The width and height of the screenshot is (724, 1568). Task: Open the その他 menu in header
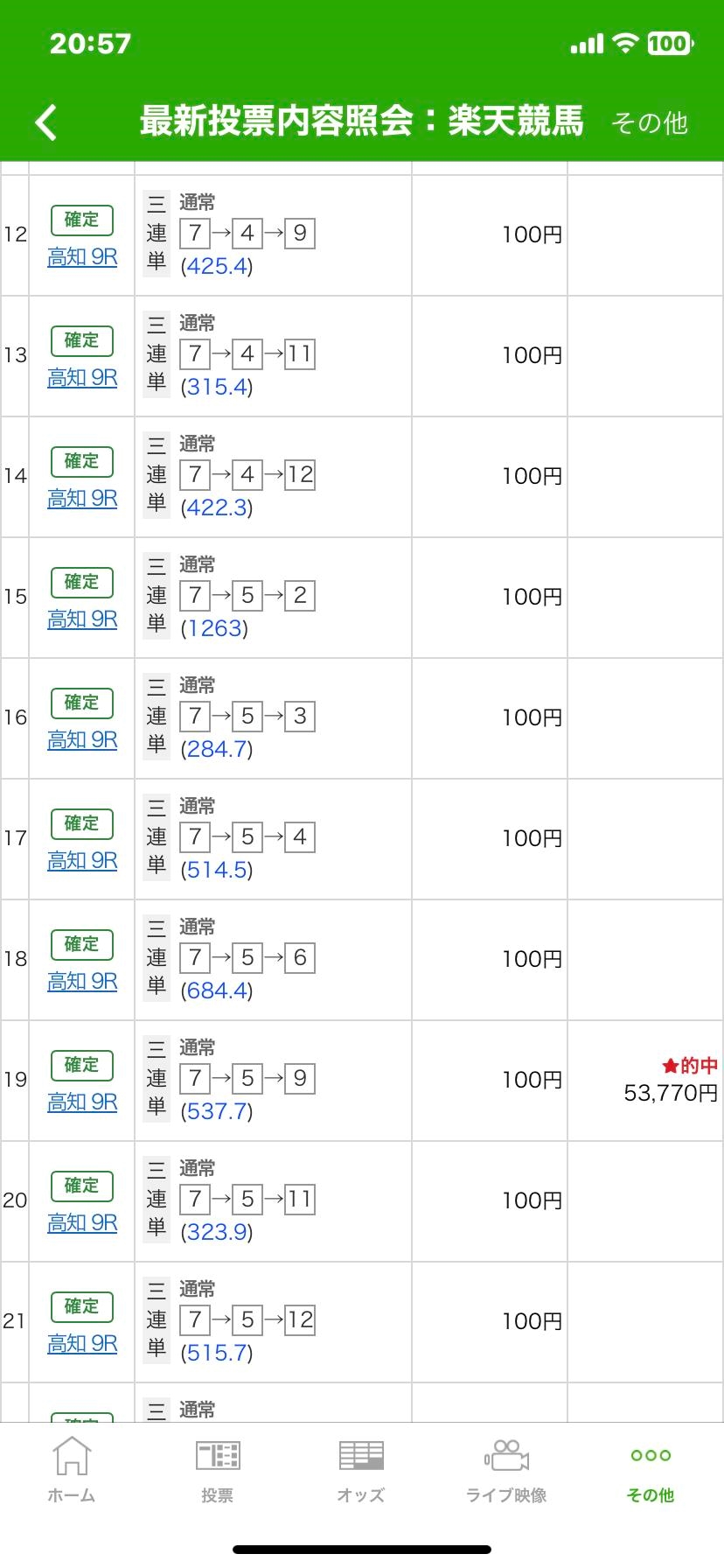coord(650,123)
